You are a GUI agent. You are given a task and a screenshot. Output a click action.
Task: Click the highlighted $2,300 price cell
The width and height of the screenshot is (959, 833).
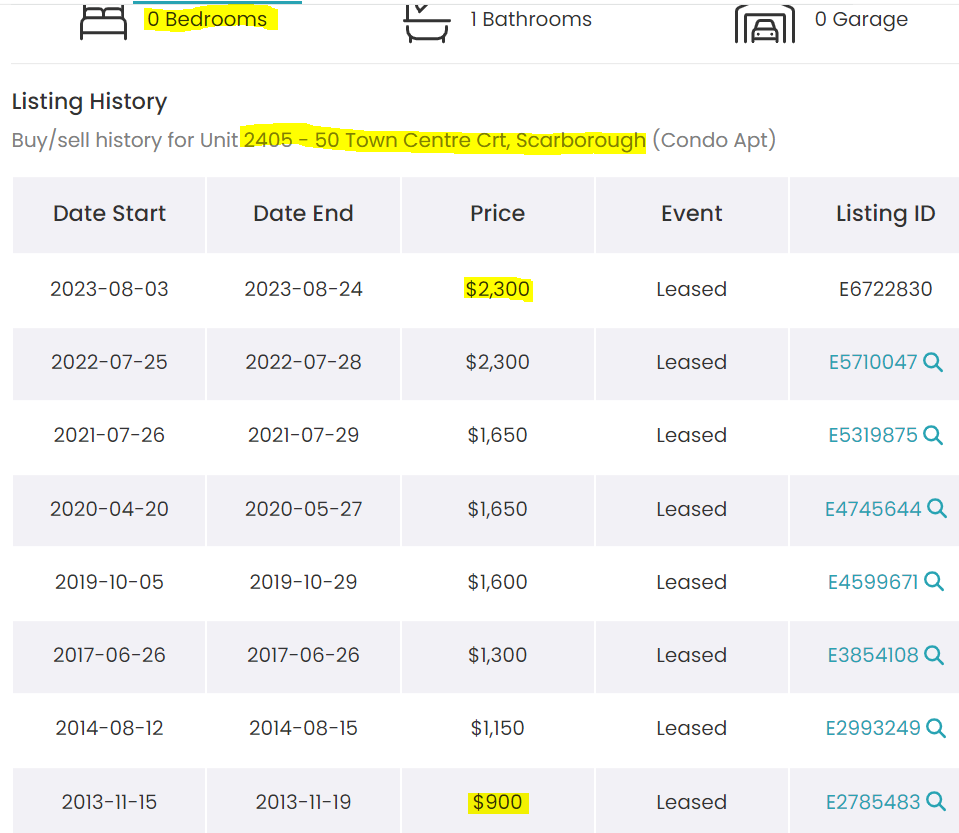[x=498, y=289]
